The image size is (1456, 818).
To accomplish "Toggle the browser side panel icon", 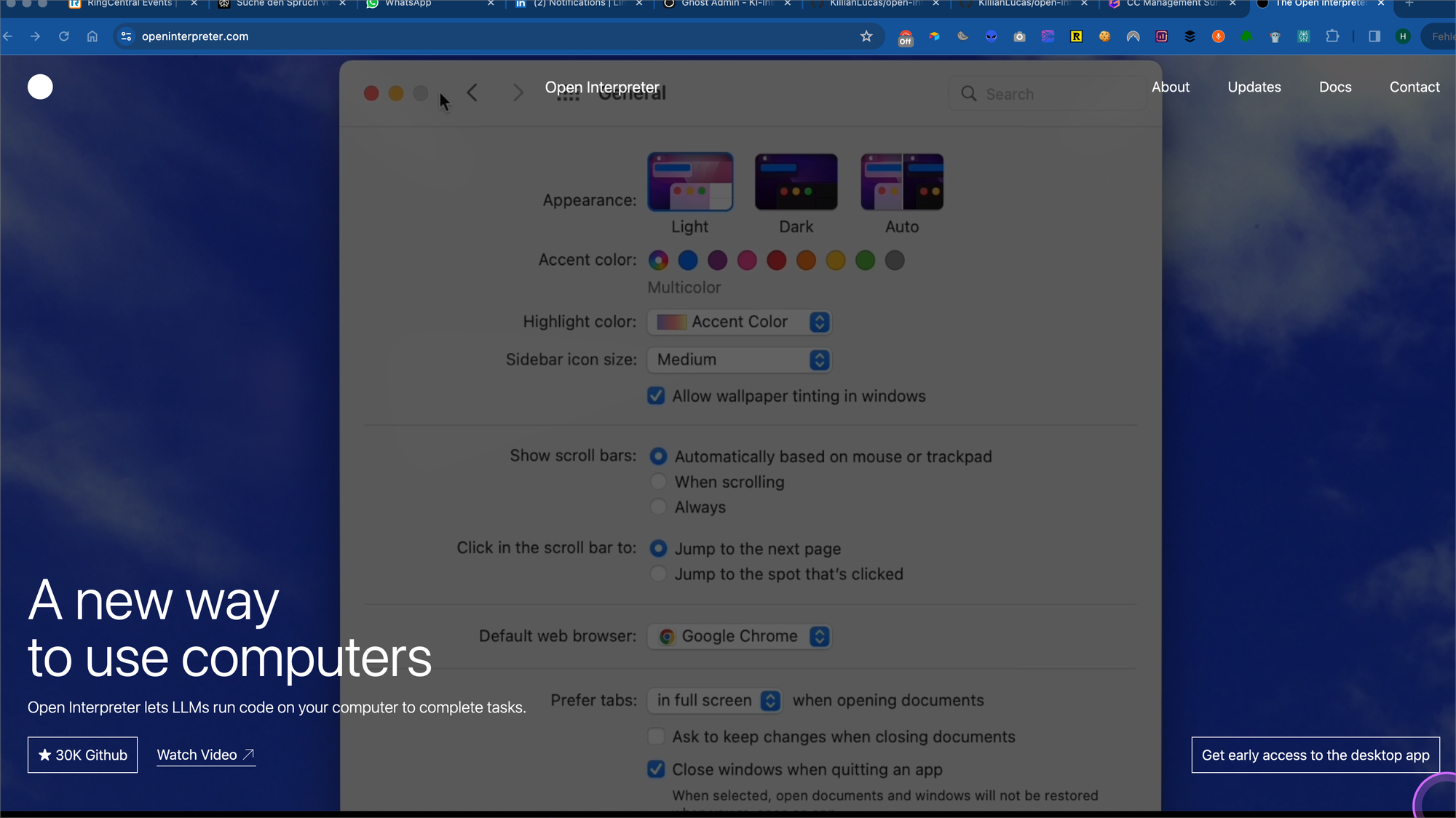I will pyautogui.click(x=1374, y=36).
